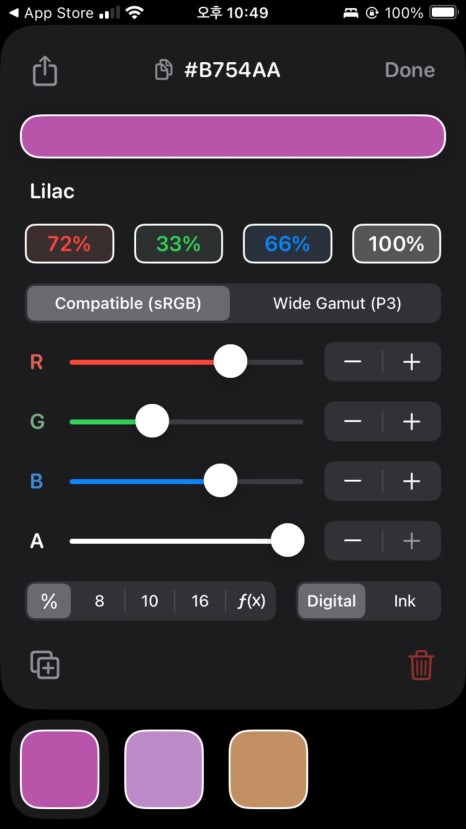
Task: Tap the share icon at top left
Action: pyautogui.click(x=44, y=70)
